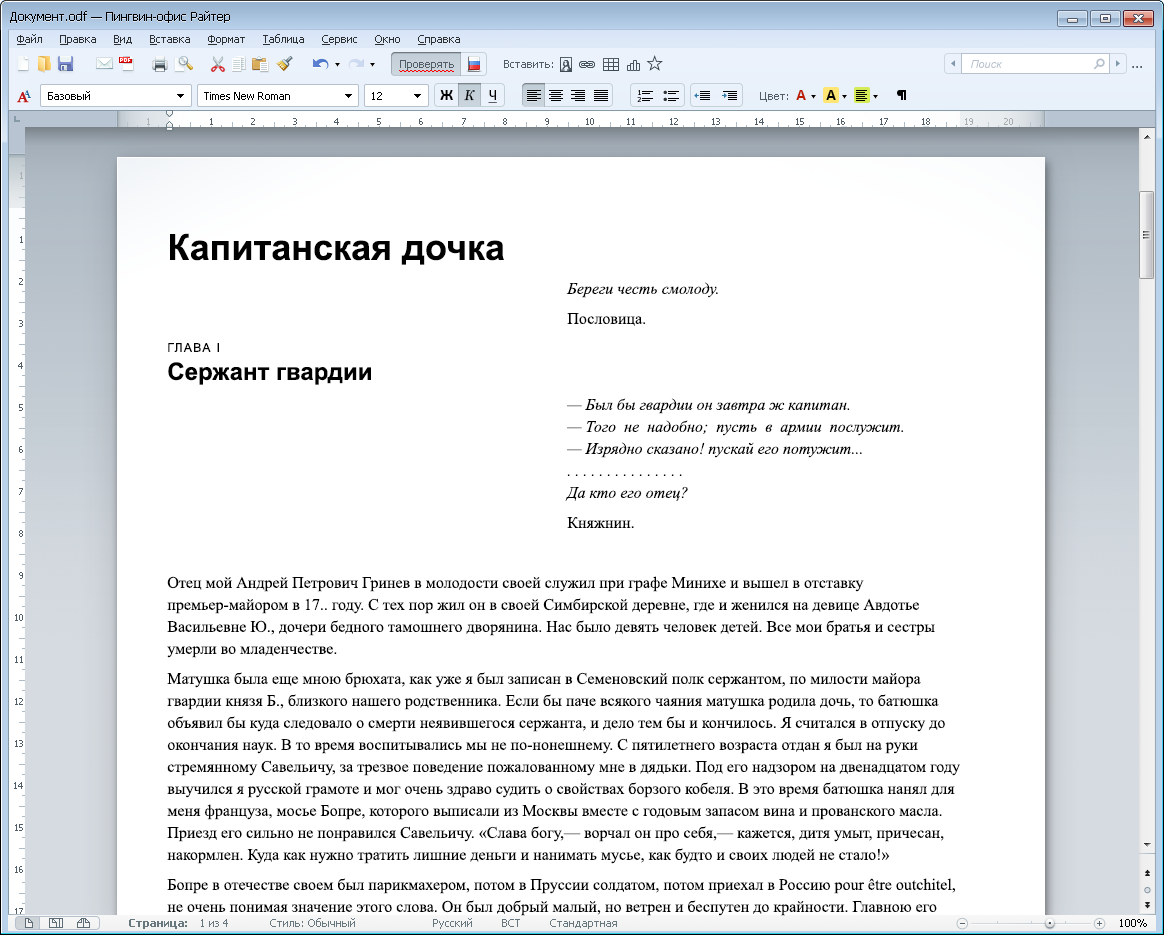This screenshot has width=1164, height=935.
Task: Click the yellow text highlight color button
Action: pyautogui.click(x=830, y=96)
